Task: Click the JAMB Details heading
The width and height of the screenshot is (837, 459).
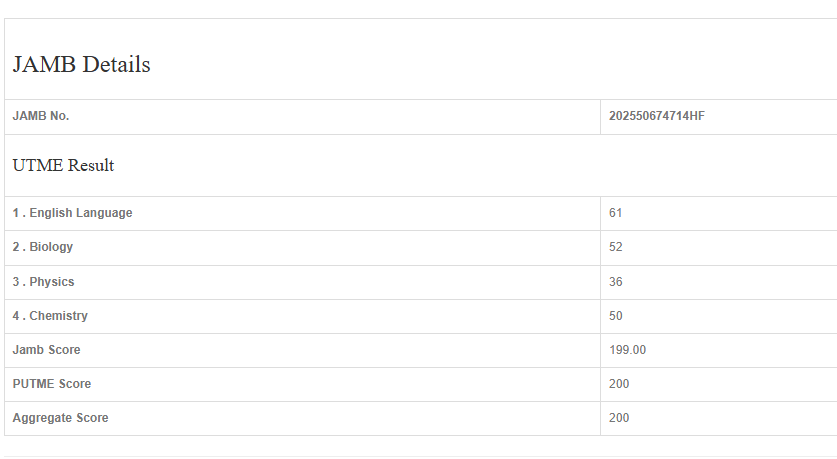Action: pyautogui.click(x=81, y=65)
